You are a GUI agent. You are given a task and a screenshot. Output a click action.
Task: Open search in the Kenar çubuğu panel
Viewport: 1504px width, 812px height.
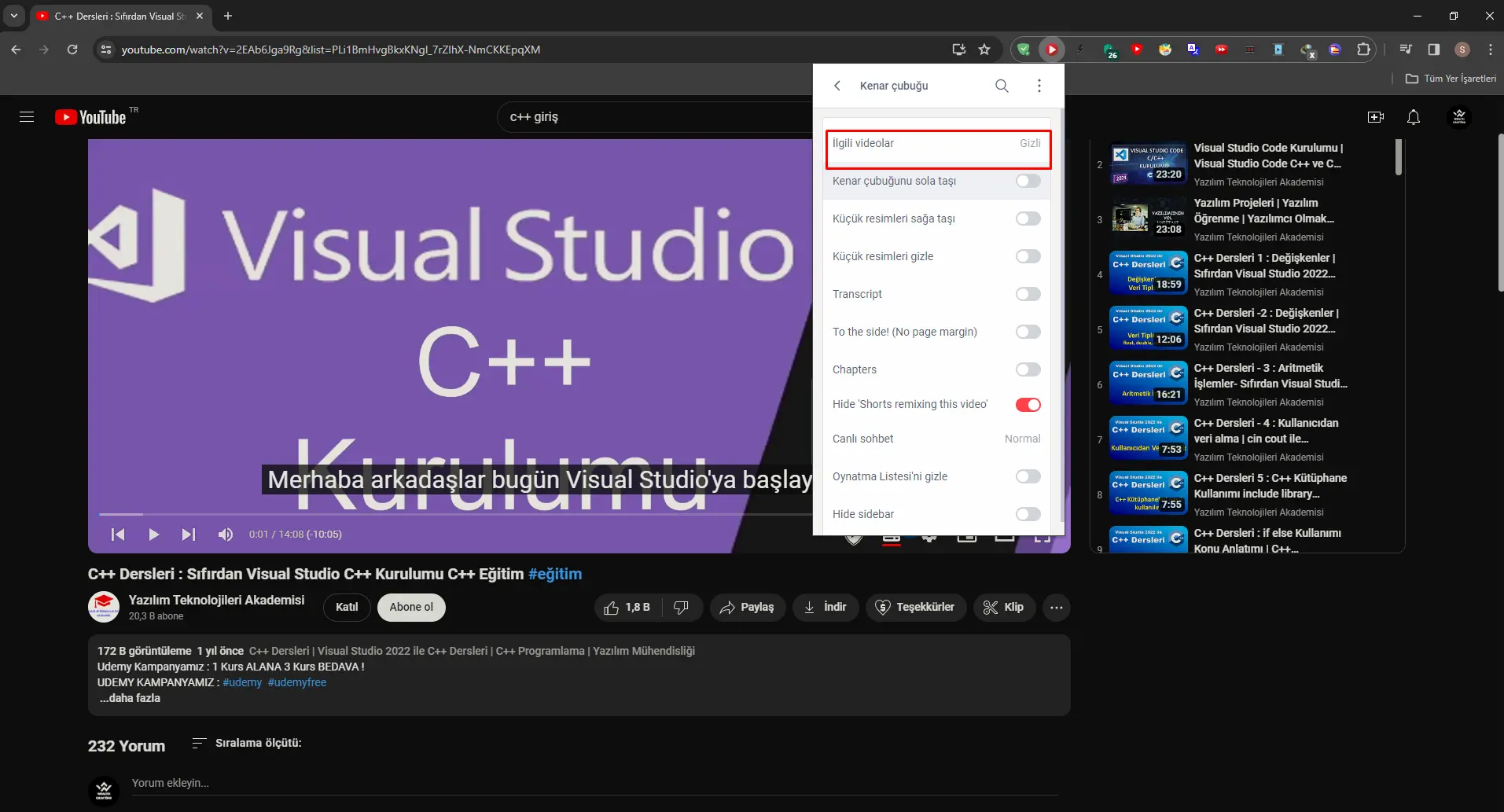click(x=1002, y=86)
